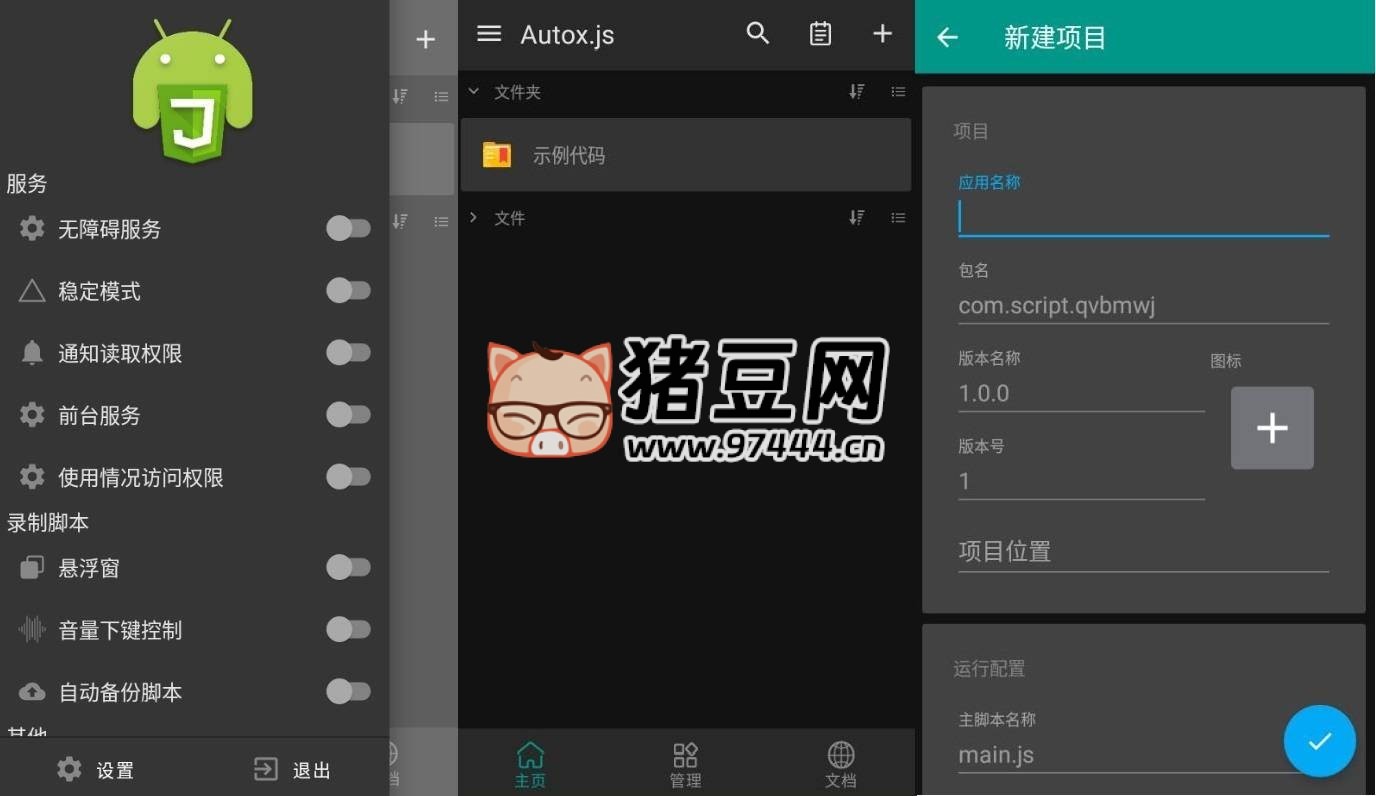The height and width of the screenshot is (796, 1376).
Task: Tap the blue checkmark confirm button
Action: pyautogui.click(x=1319, y=741)
